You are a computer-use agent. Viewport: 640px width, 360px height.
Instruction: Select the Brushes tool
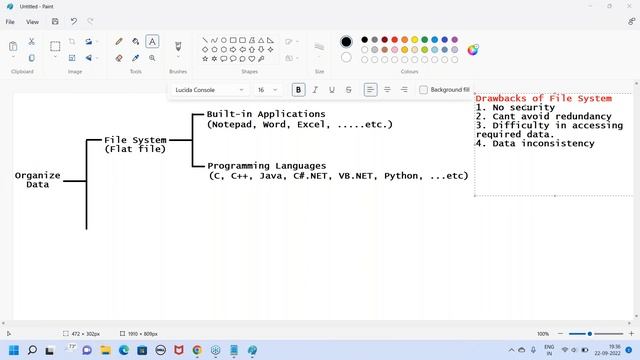178,46
